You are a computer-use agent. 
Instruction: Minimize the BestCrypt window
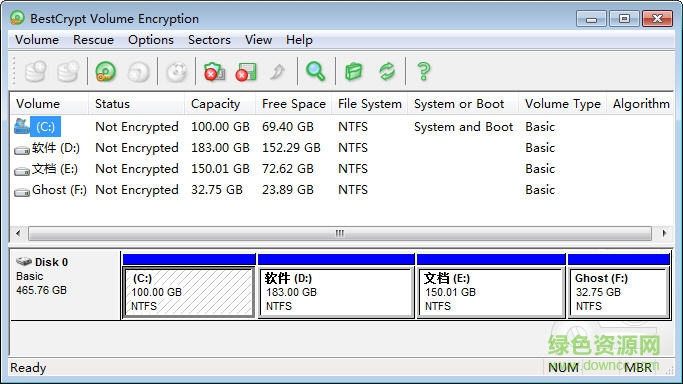591,19
